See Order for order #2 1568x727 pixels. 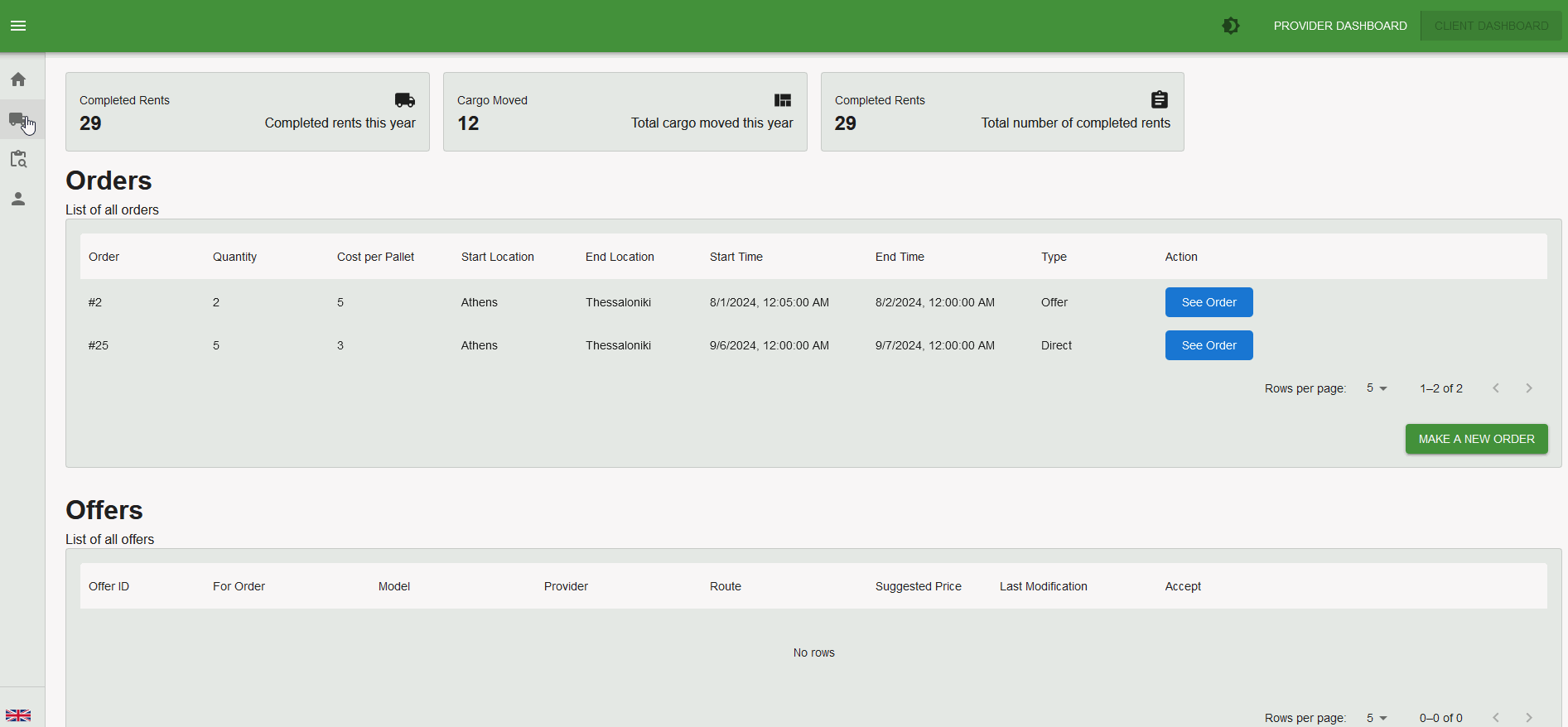click(1209, 302)
